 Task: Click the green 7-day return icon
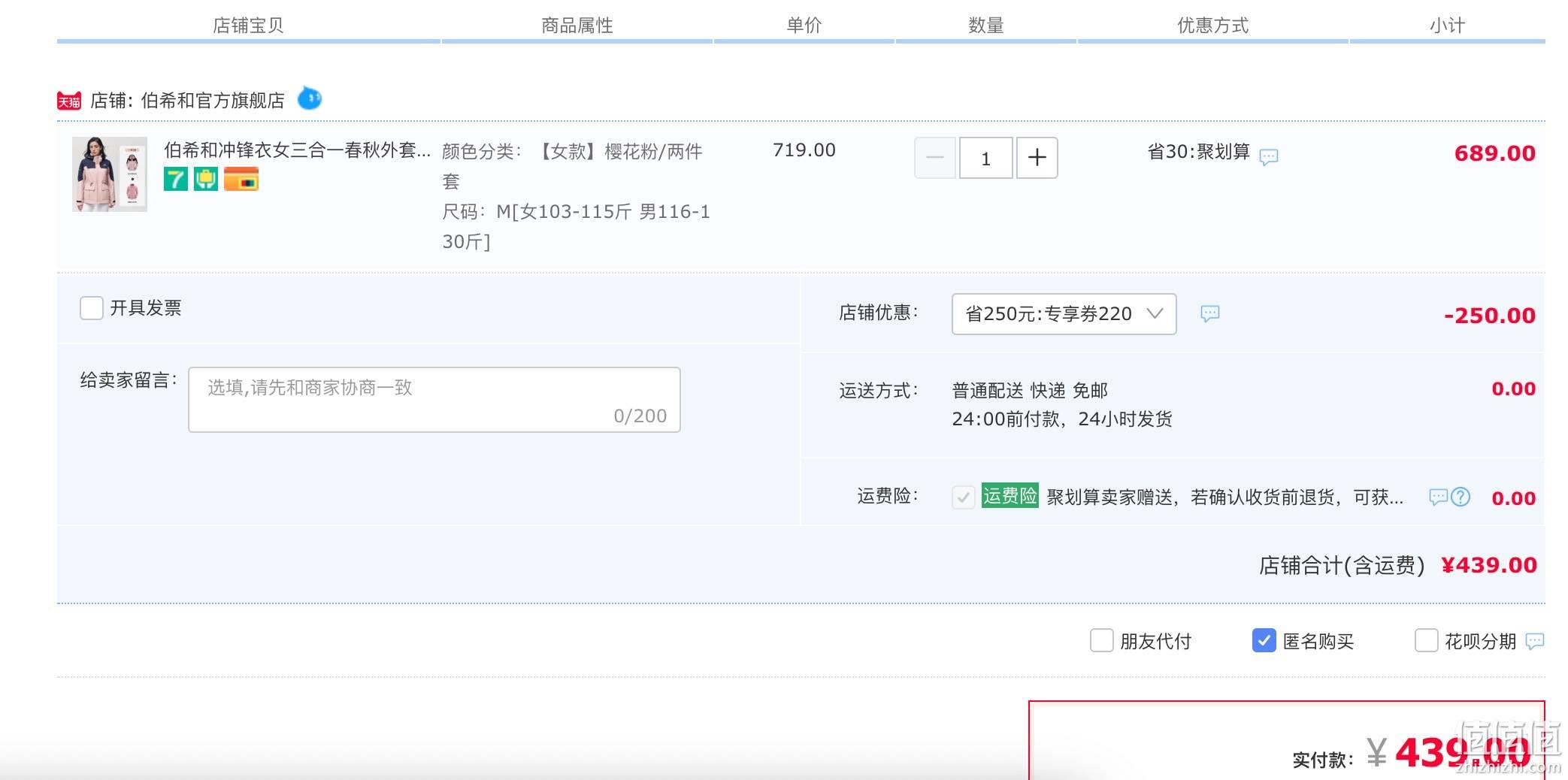[x=176, y=179]
